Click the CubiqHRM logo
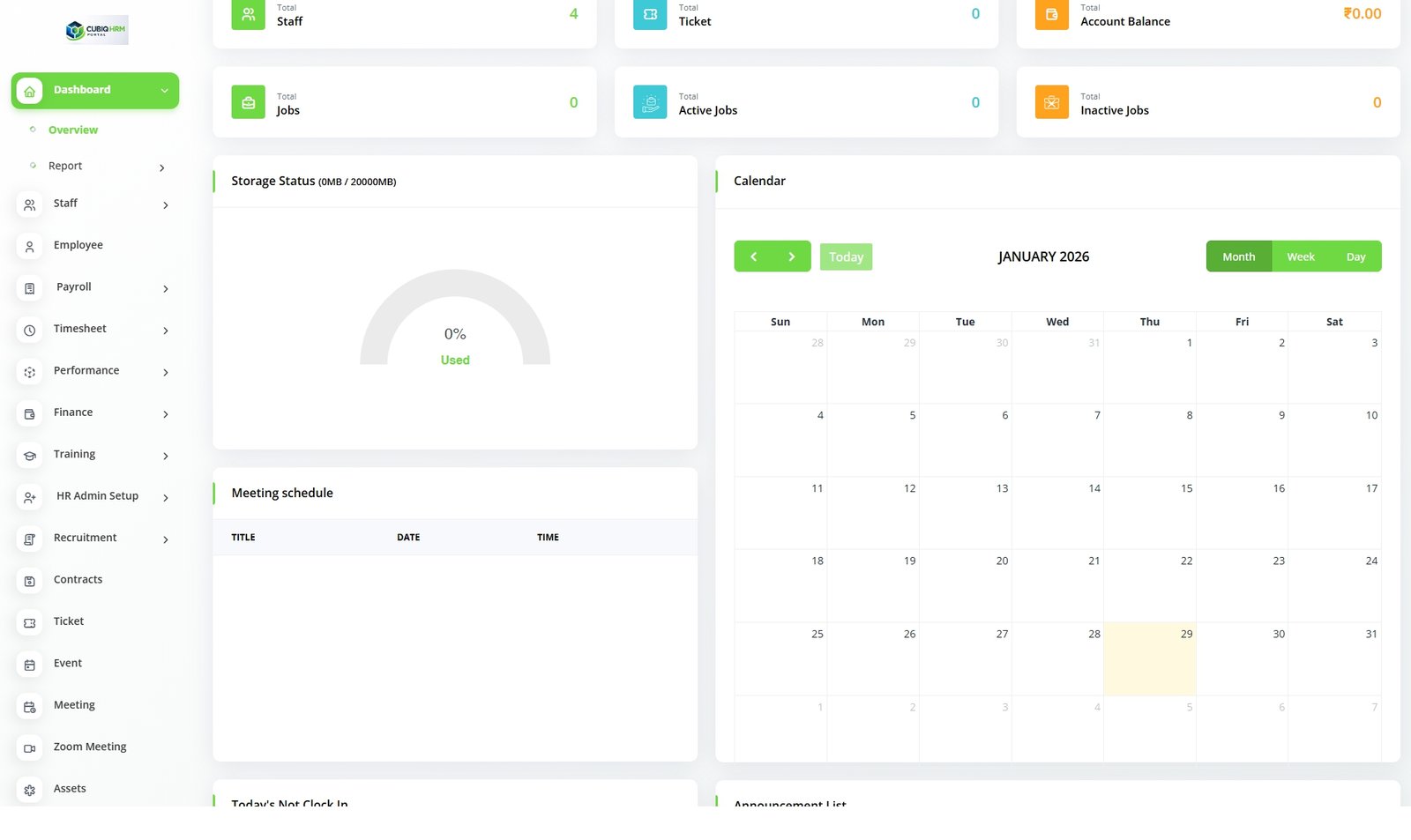The height and width of the screenshot is (840, 1411). tap(96, 30)
